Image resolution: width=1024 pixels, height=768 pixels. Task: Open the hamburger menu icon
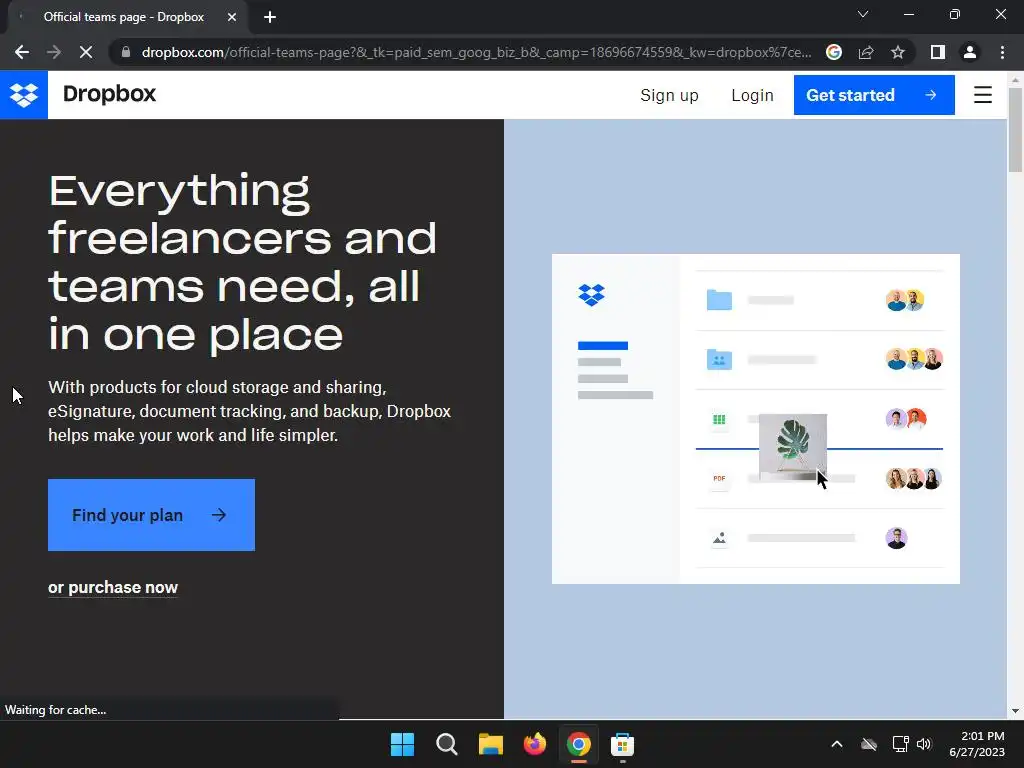[982, 95]
